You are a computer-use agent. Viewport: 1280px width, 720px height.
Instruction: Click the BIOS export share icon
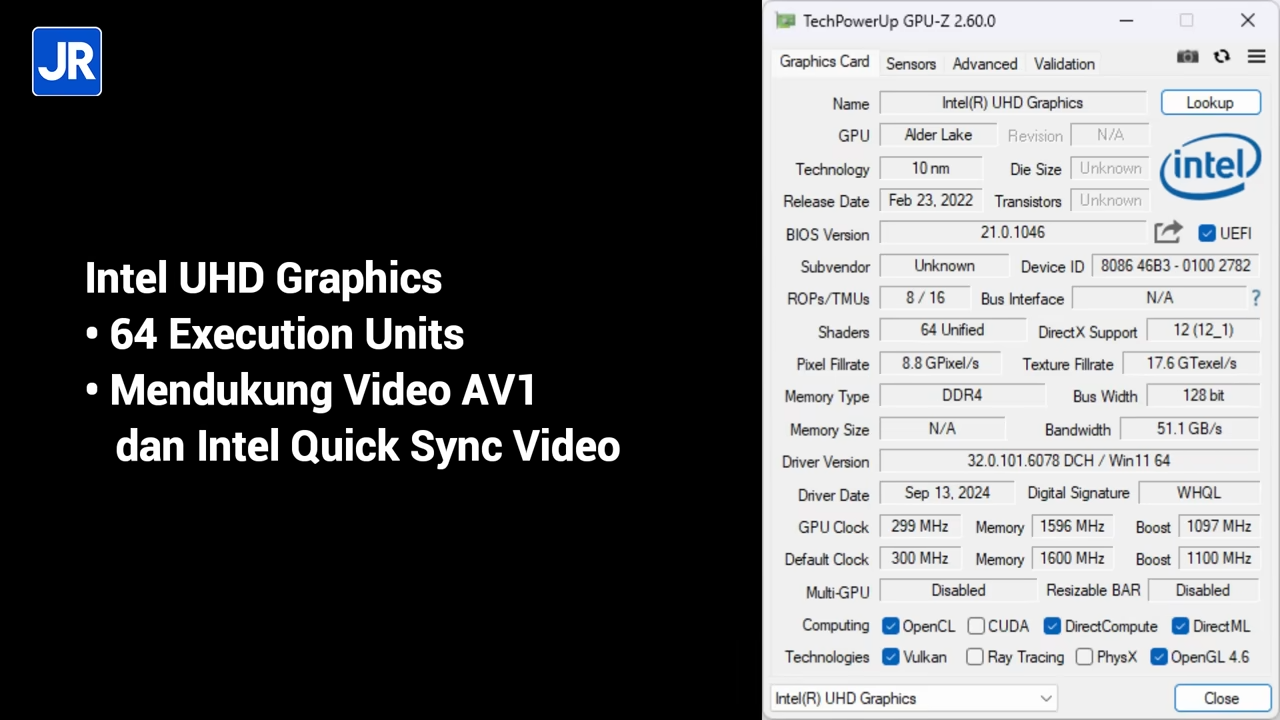pos(1168,233)
